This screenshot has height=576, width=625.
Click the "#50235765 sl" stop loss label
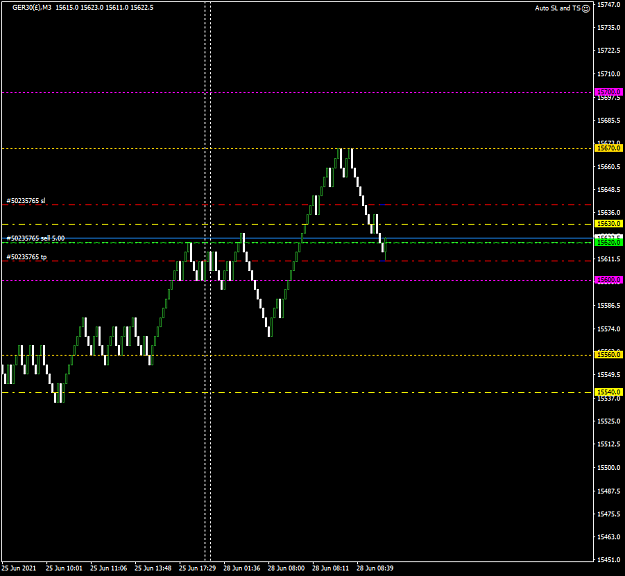point(26,201)
